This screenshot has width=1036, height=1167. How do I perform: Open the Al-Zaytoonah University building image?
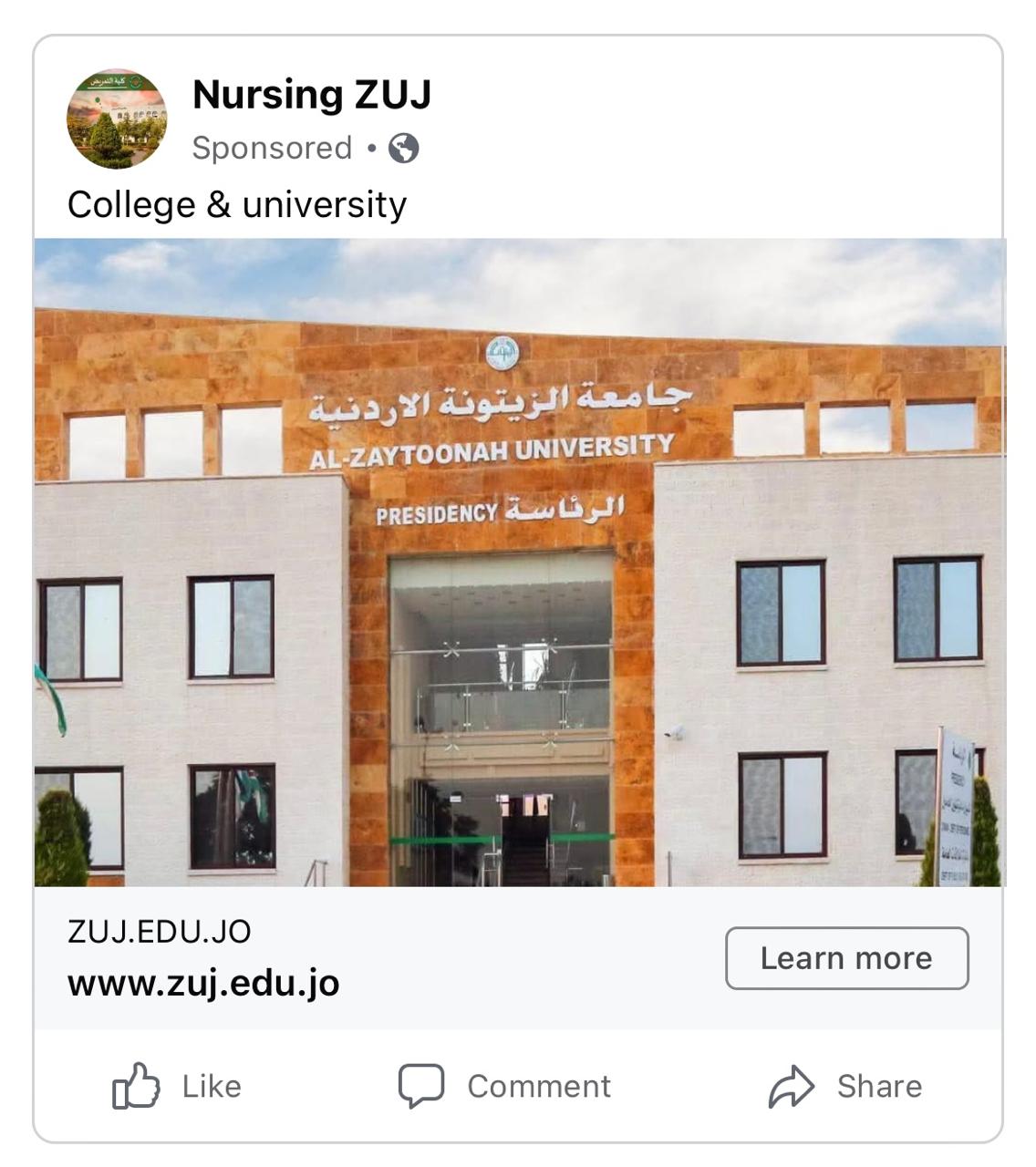(x=519, y=562)
